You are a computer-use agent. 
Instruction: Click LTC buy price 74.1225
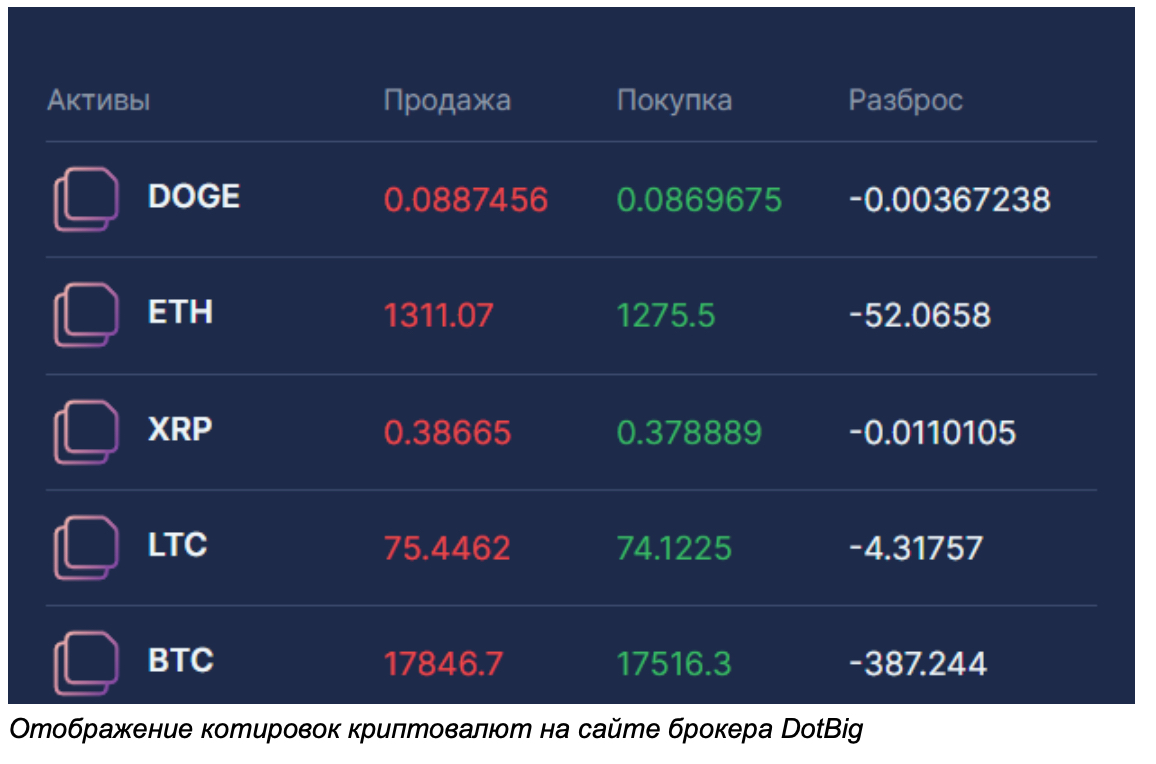click(674, 548)
